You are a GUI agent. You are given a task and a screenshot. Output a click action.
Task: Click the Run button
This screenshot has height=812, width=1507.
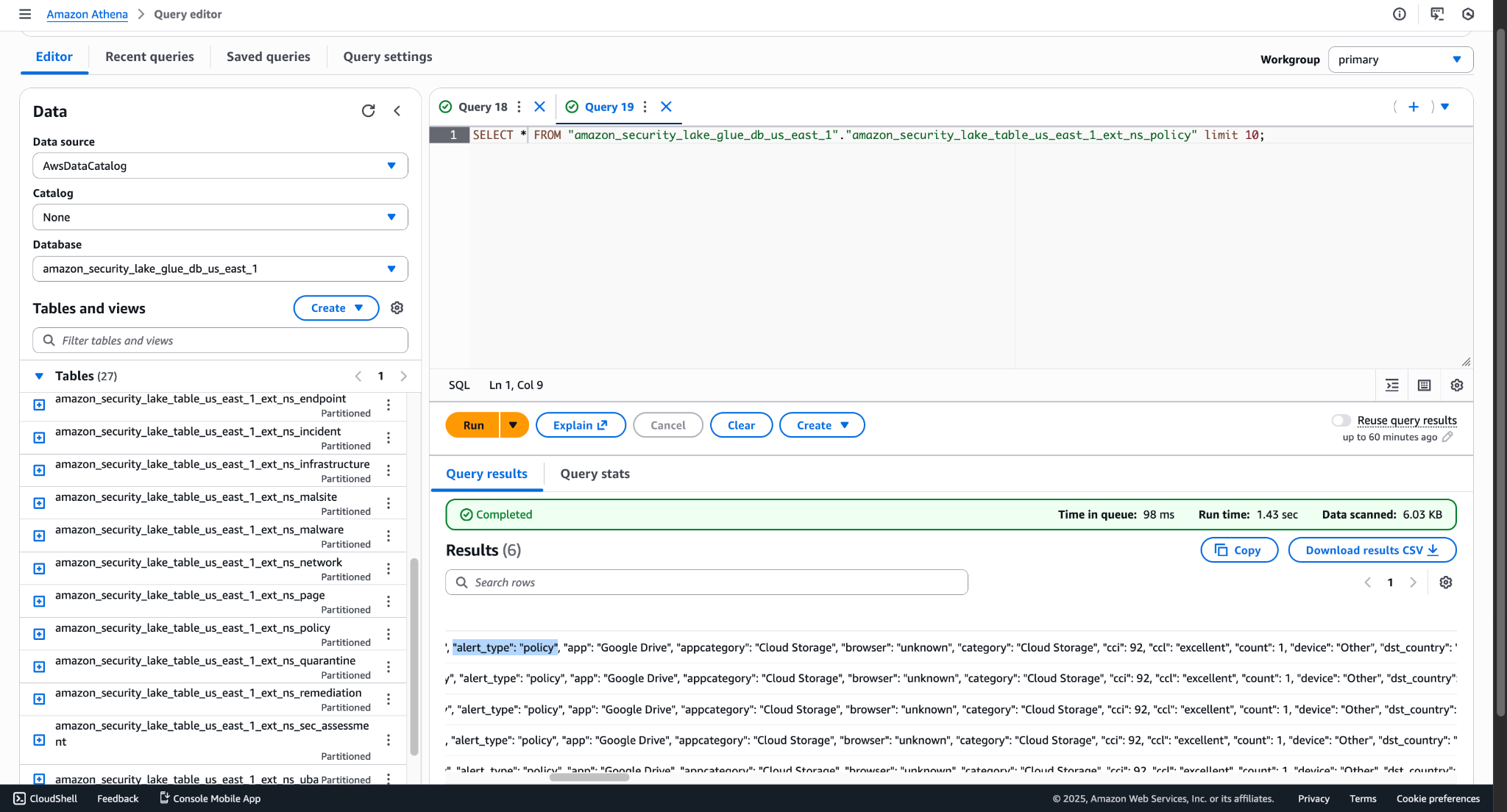[x=473, y=425]
